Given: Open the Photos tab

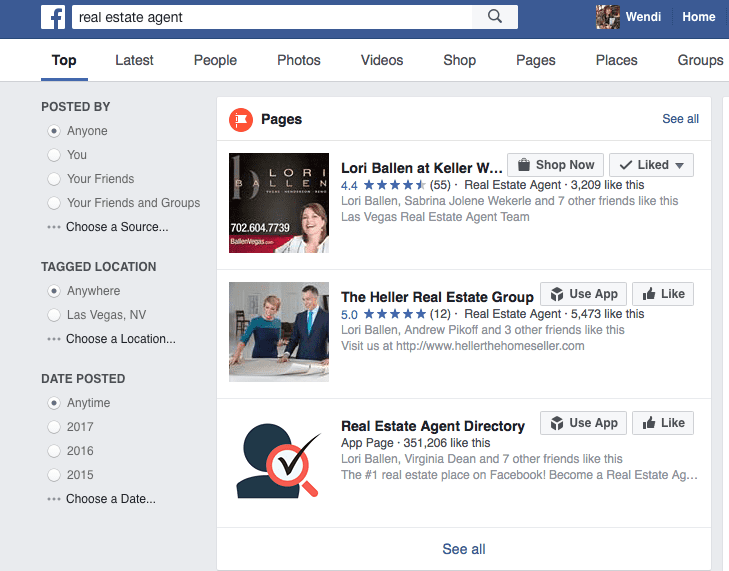Looking at the screenshot, I should coord(299,60).
